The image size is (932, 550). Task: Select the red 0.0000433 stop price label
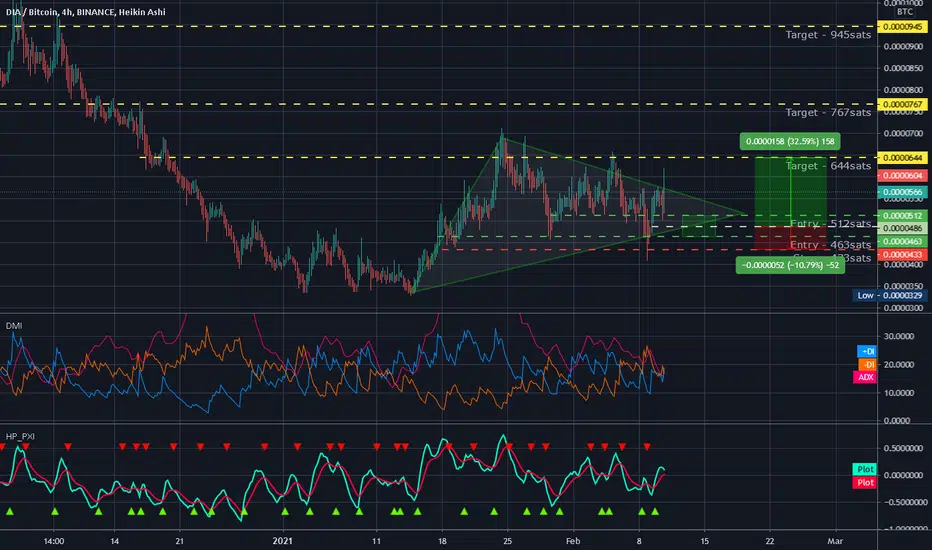pyautogui.click(x=902, y=254)
